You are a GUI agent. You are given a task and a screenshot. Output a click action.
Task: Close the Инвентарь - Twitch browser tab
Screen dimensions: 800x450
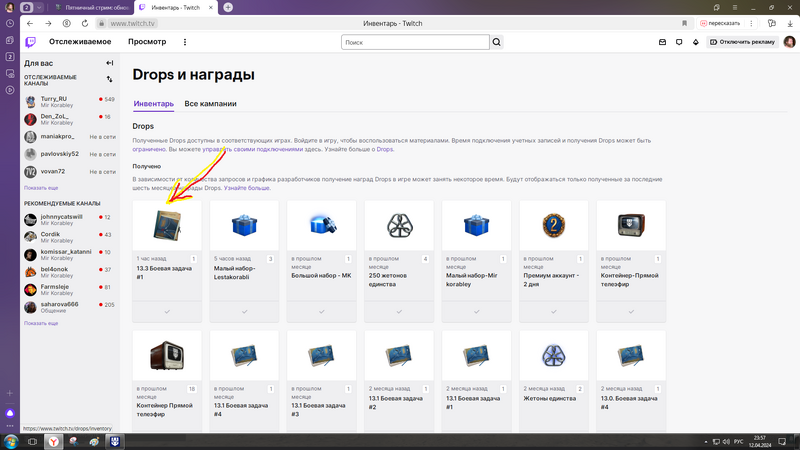click(x=211, y=8)
